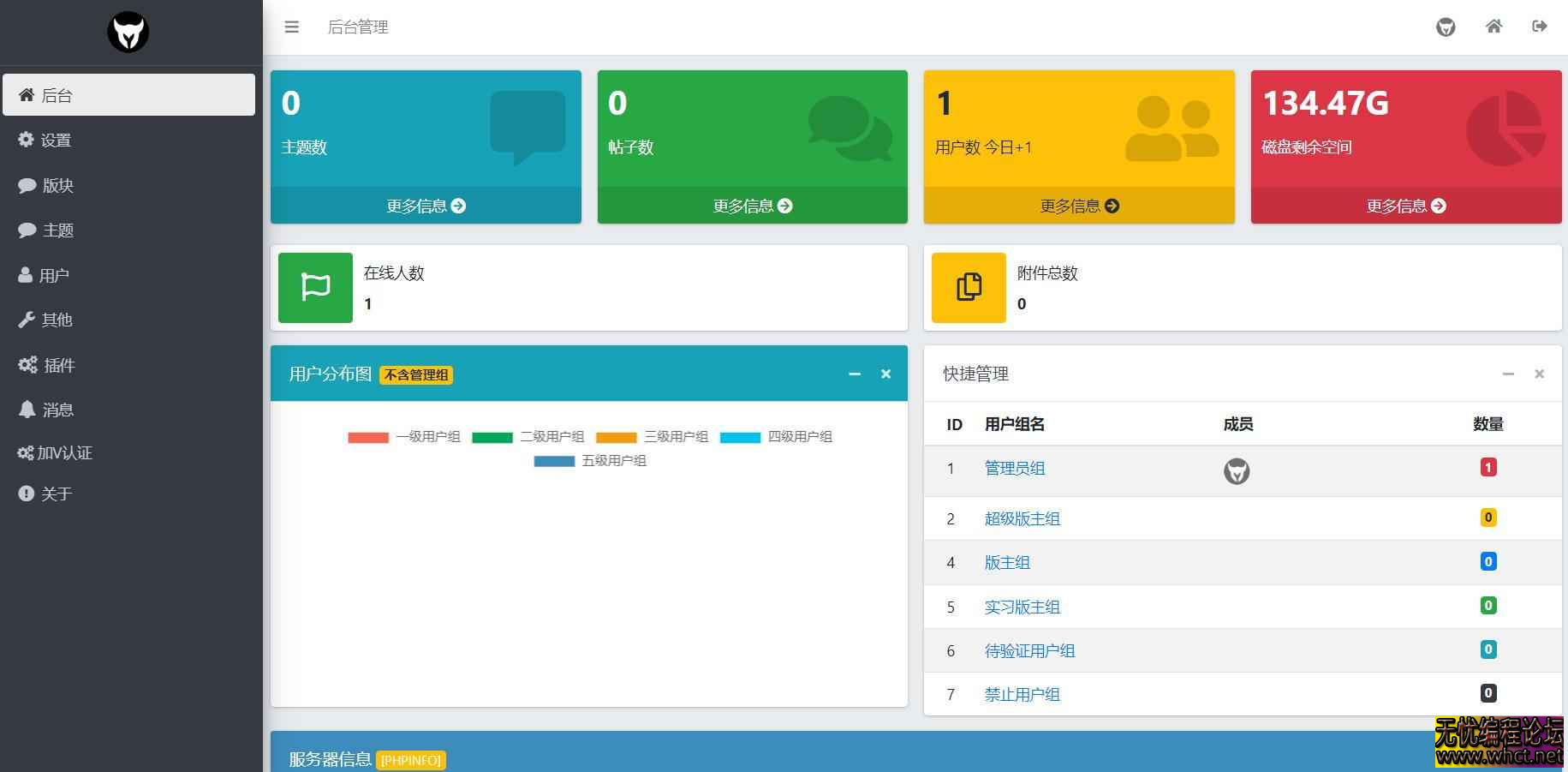Select the 版块 speech bubble icon

pyautogui.click(x=26, y=185)
